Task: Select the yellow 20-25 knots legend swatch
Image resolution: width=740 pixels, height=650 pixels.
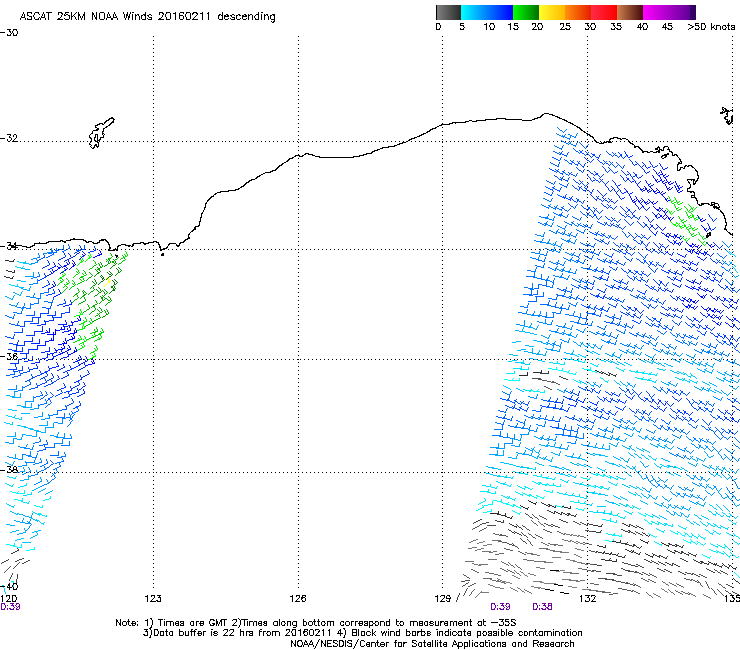Action: click(552, 12)
